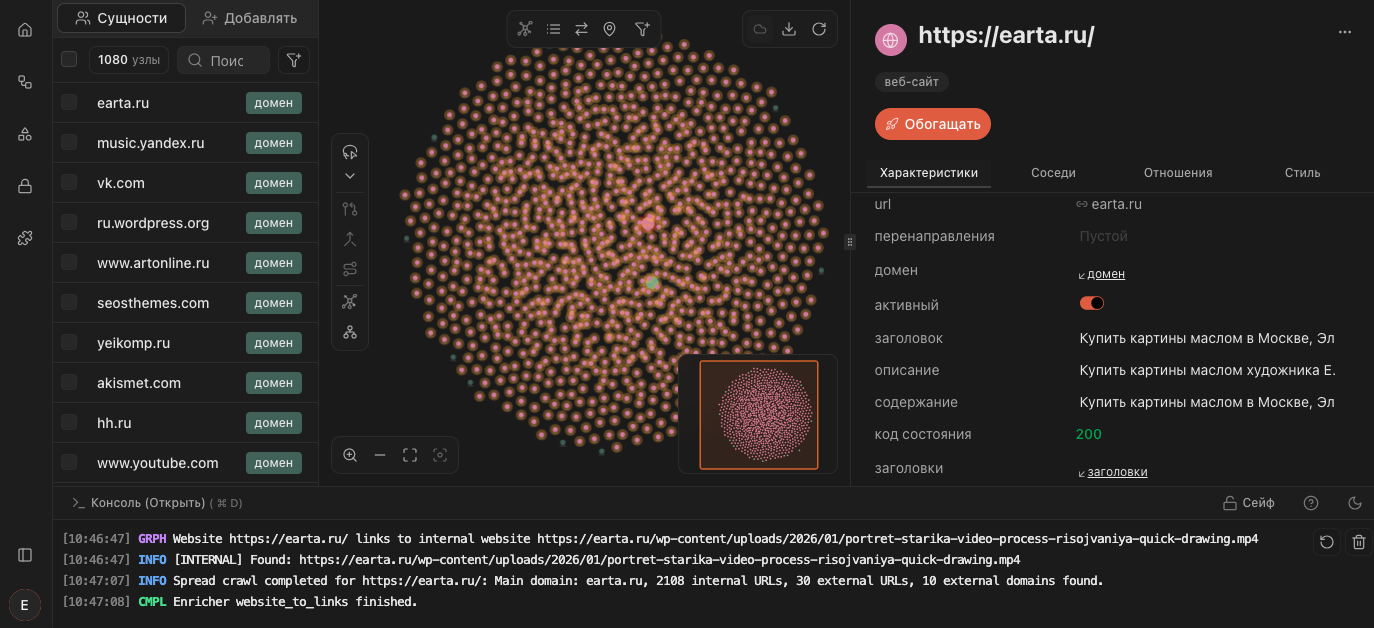Screen dimensions: 1374x628
Task: Open the three-dot menu for https://earta.ru/
Action: point(1345,32)
